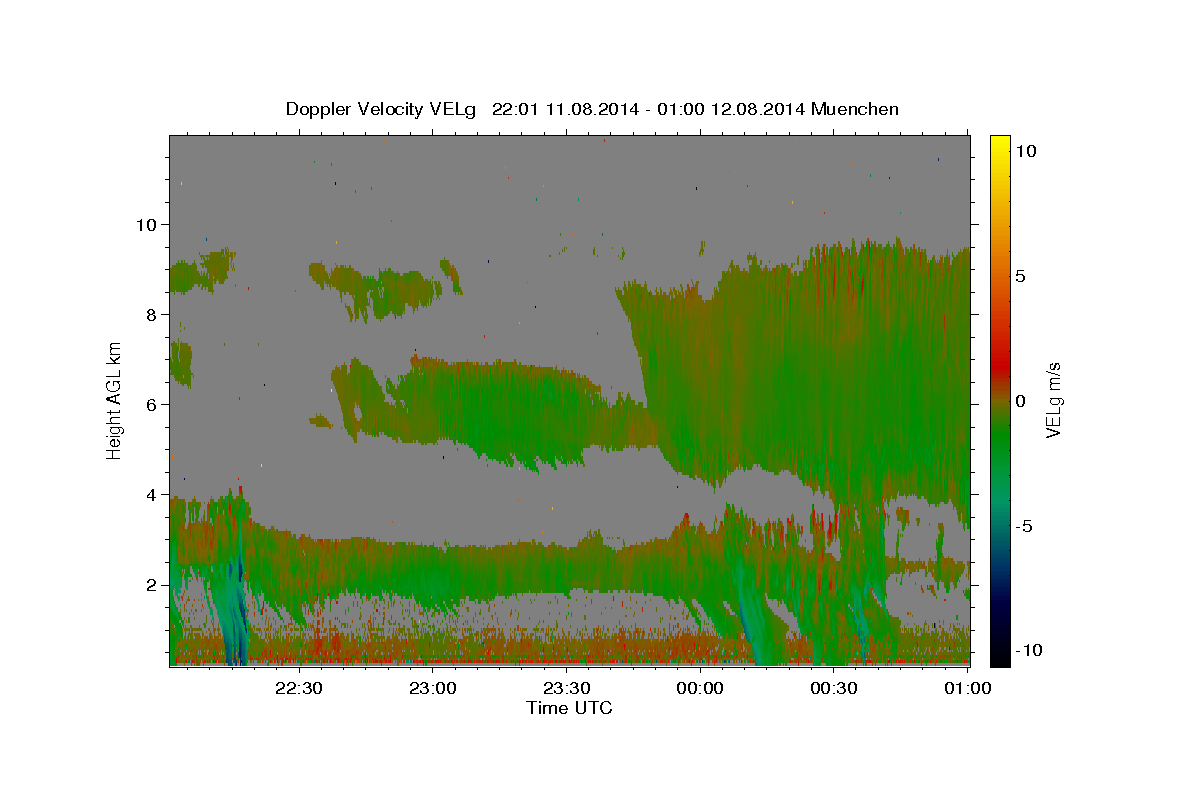This screenshot has height=800, width=1200.
Task: Click the colorbar bottom value -10
Action: (x=1029, y=651)
